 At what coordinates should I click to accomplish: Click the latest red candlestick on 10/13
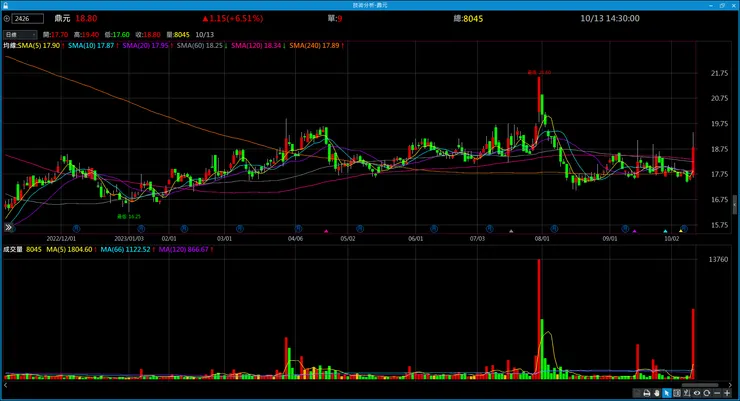(693, 161)
